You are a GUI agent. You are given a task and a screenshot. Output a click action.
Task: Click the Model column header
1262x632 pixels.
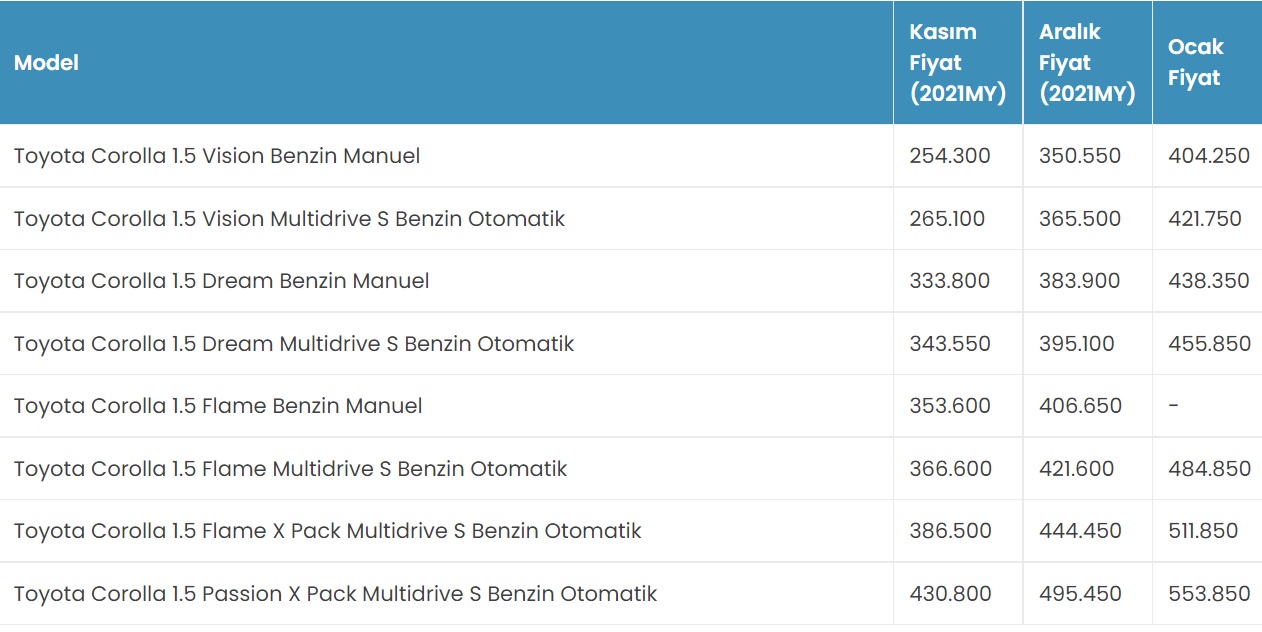click(x=46, y=63)
